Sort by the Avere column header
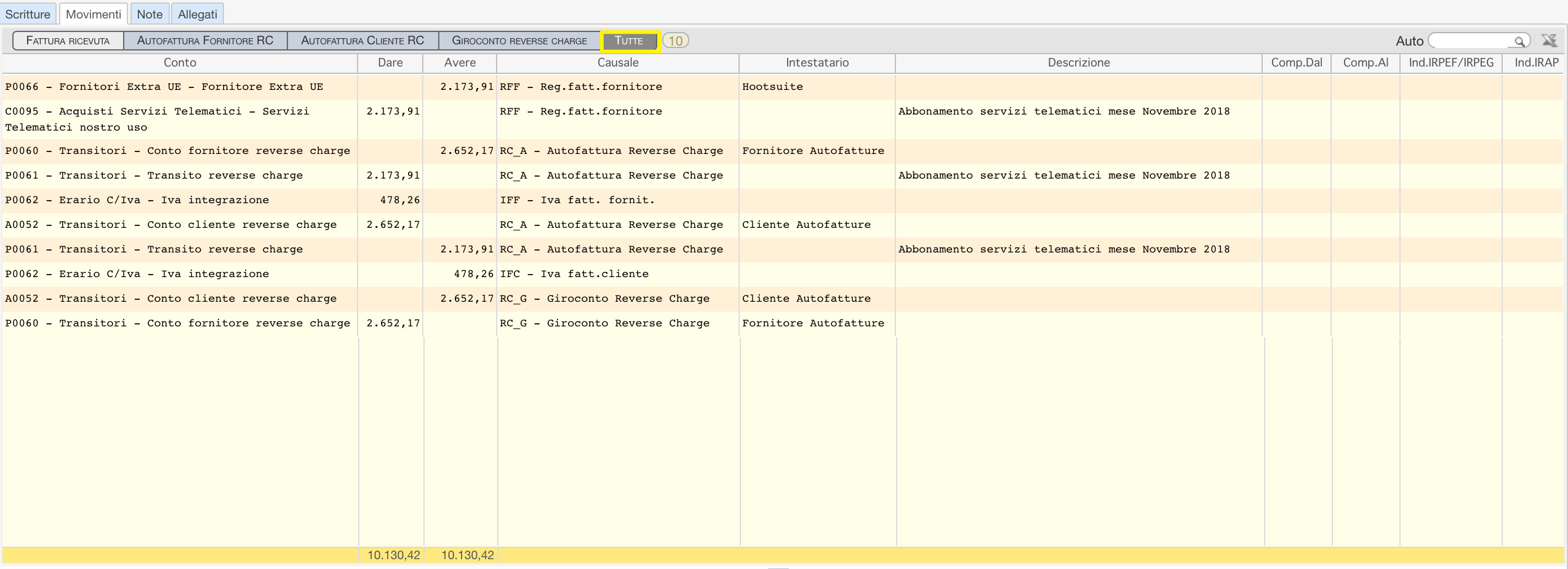This screenshot has width=1568, height=569. (x=460, y=63)
